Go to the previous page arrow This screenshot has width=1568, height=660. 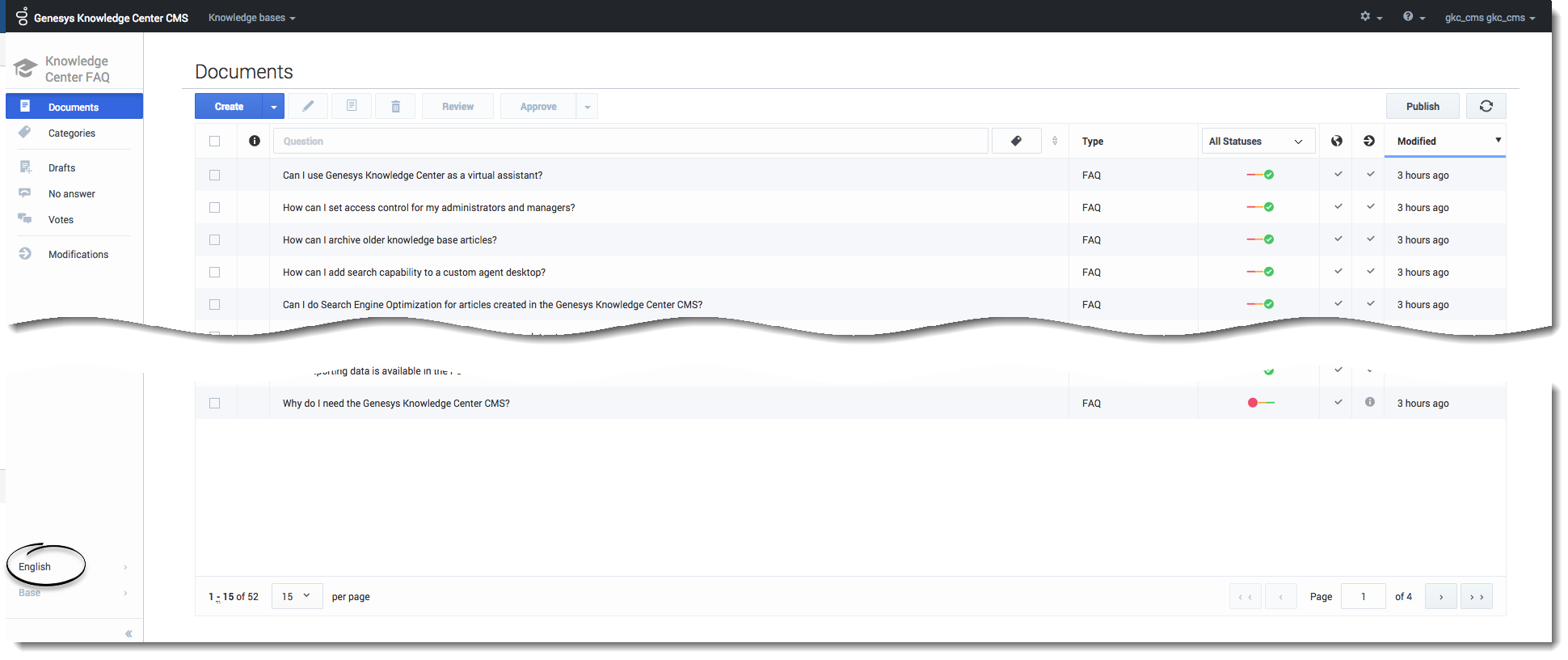tap(1281, 597)
